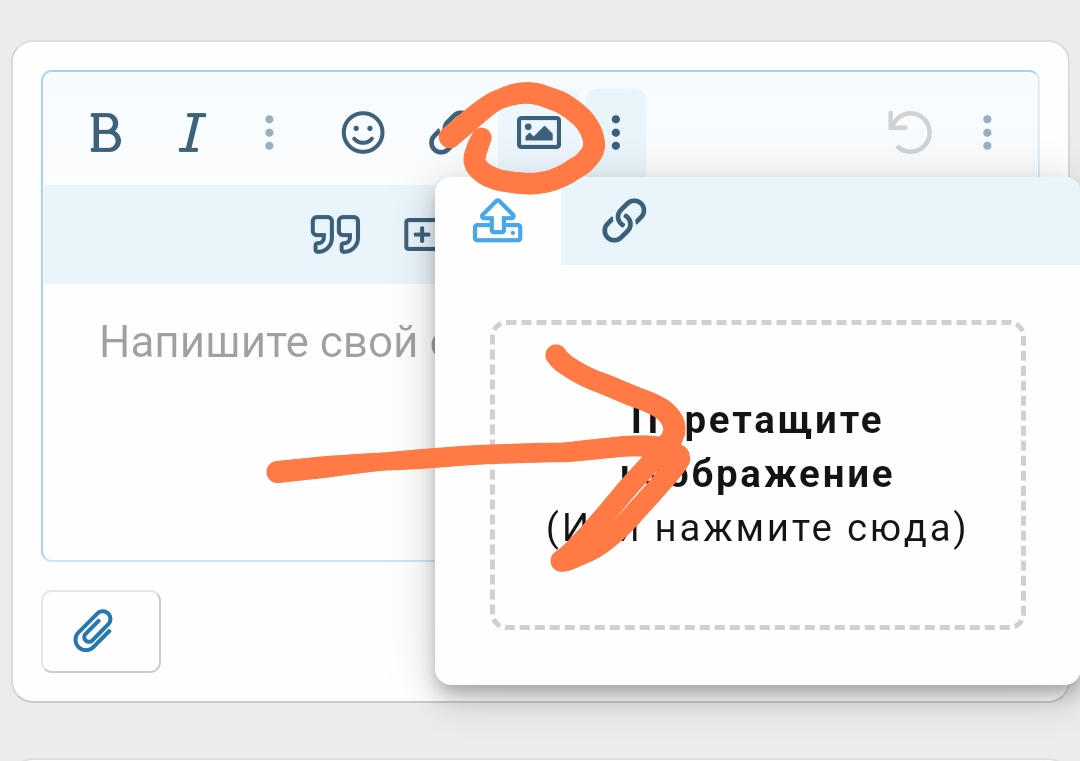Open the rightmost three-dot editor menu

(987, 133)
